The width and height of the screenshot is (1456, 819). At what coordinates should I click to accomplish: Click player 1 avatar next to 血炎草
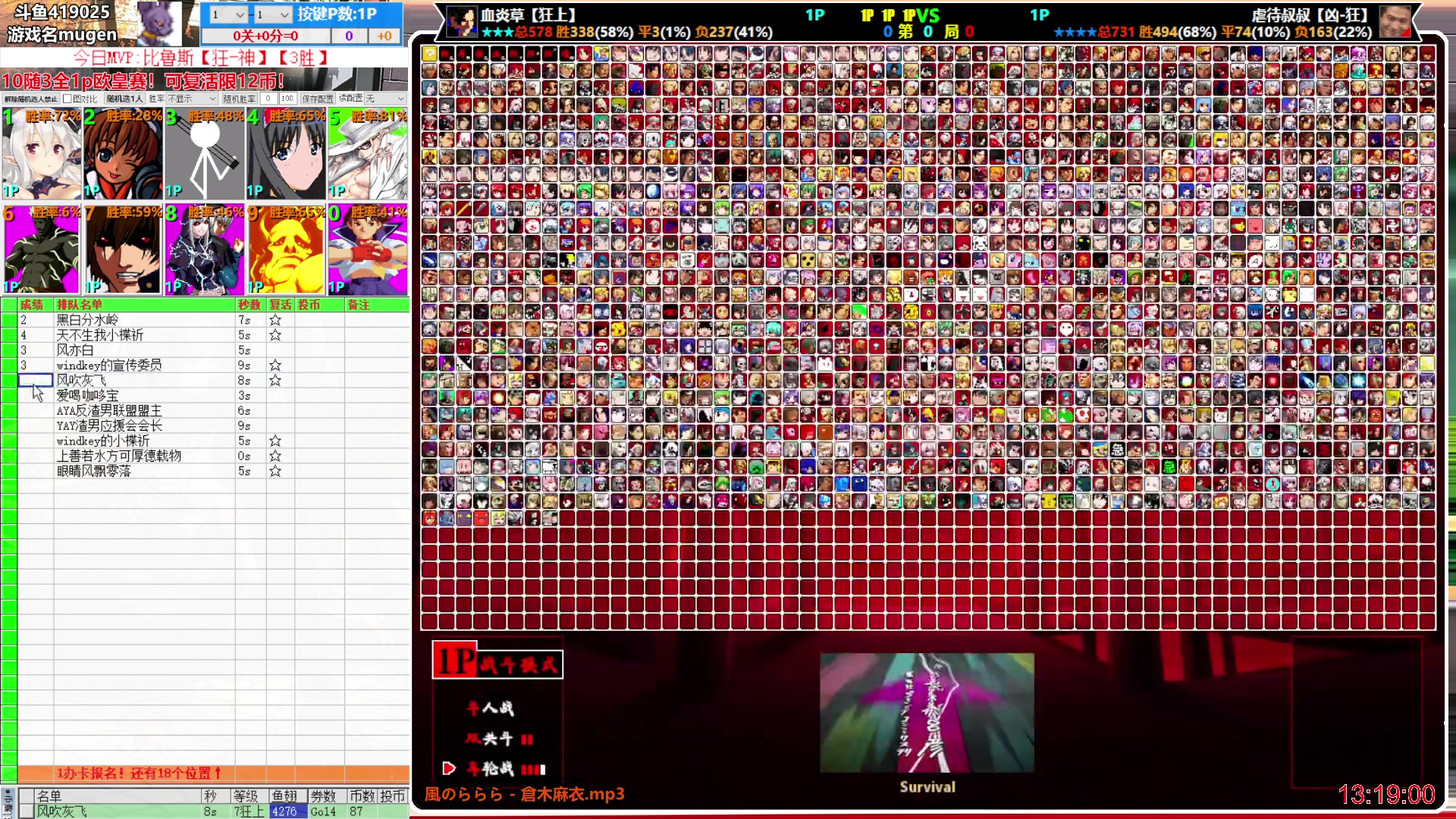point(462,23)
